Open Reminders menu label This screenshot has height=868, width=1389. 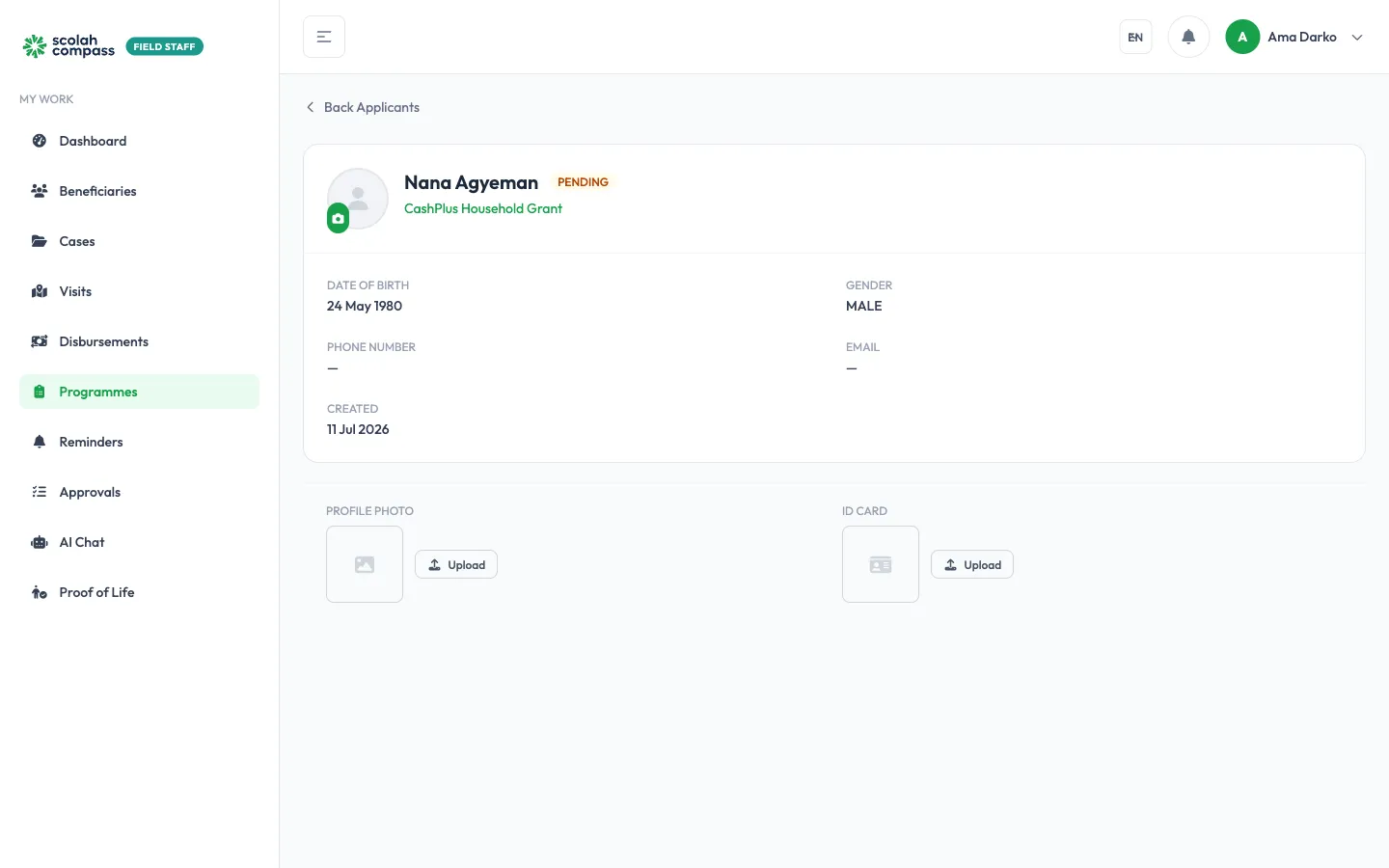pos(91,442)
